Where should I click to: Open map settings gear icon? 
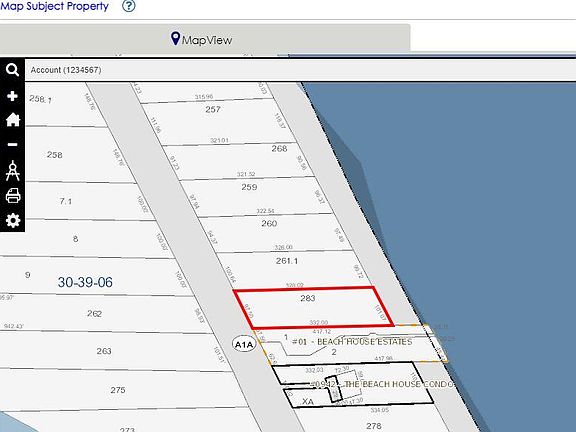pyautogui.click(x=13, y=220)
